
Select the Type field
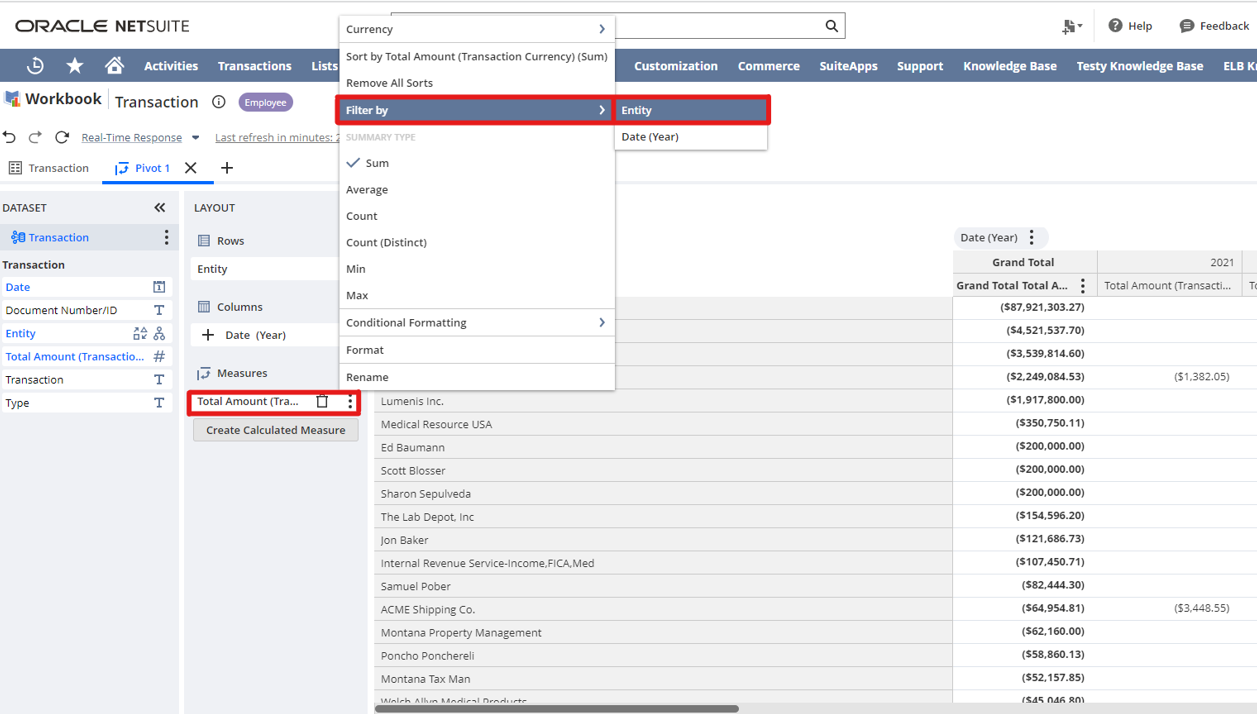tap(86, 403)
